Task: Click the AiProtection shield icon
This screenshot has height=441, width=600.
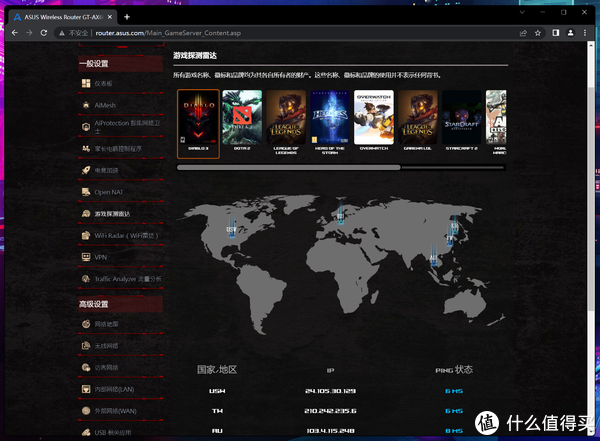Action: (86, 127)
